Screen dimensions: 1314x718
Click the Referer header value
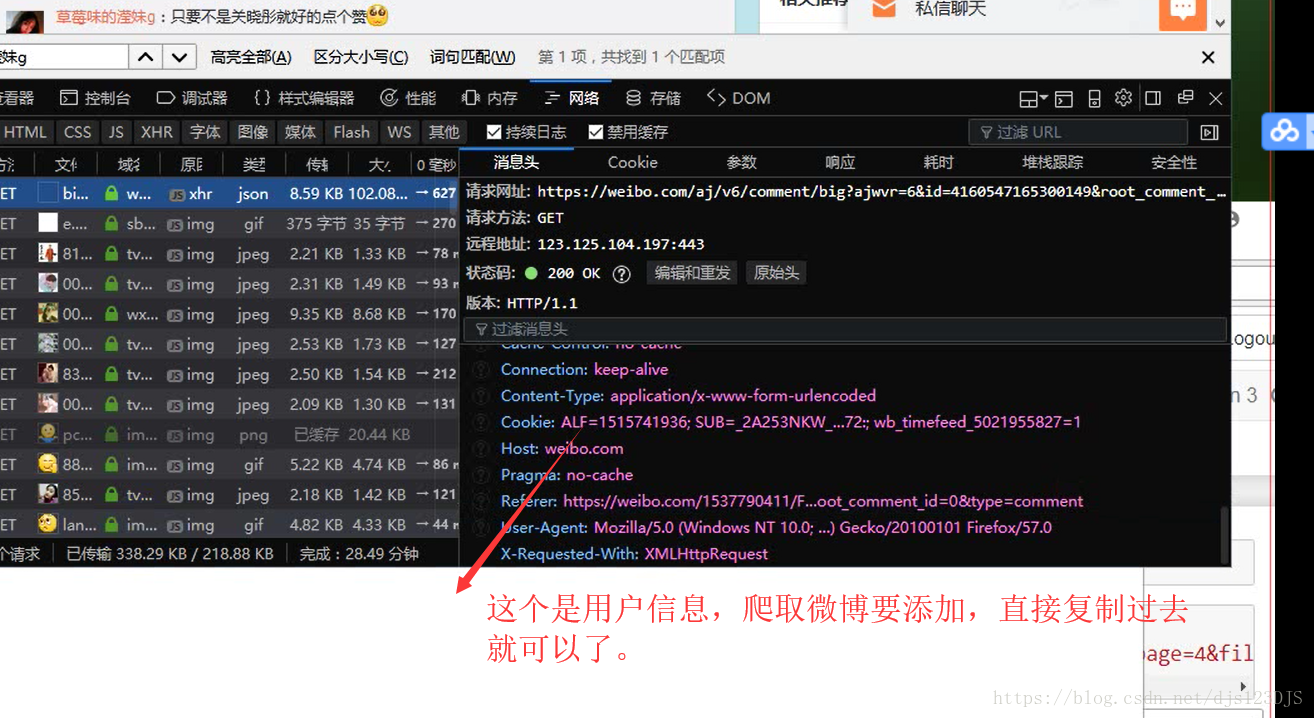(x=823, y=502)
